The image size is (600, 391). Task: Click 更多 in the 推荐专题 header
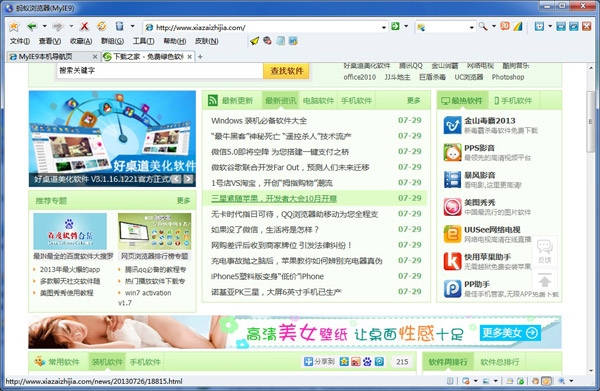[x=183, y=200]
